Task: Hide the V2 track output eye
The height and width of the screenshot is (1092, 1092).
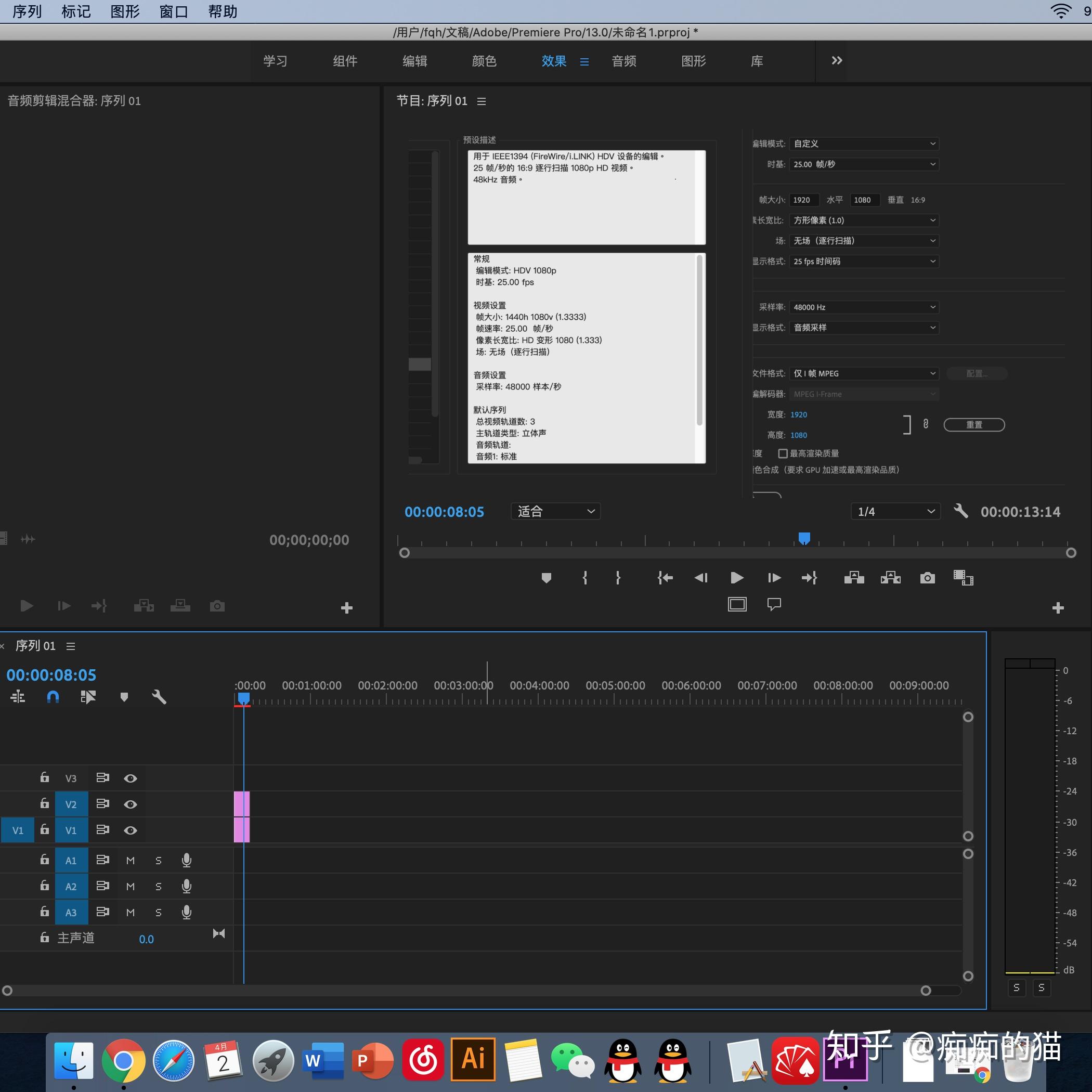Action: [131, 804]
